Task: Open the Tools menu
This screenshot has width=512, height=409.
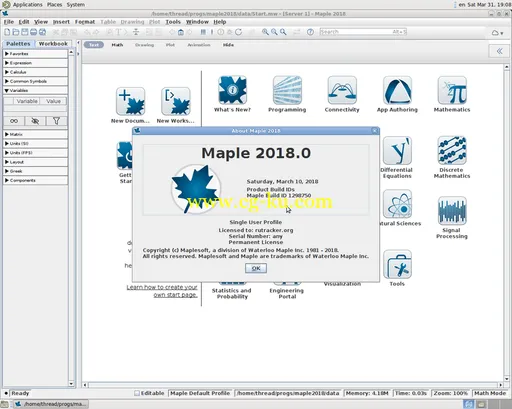Action: click(x=173, y=22)
